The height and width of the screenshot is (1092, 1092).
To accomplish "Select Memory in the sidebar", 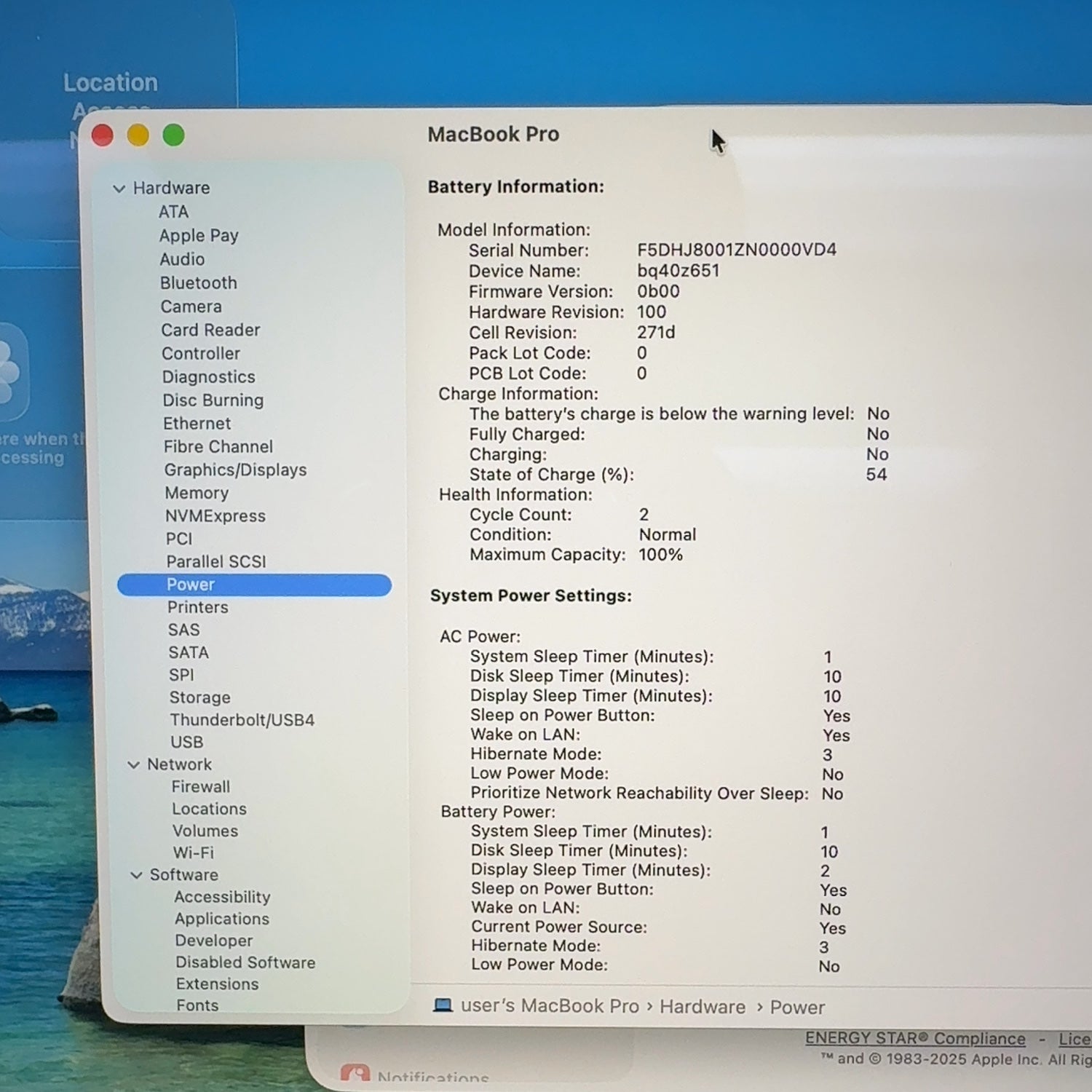I will (x=197, y=493).
